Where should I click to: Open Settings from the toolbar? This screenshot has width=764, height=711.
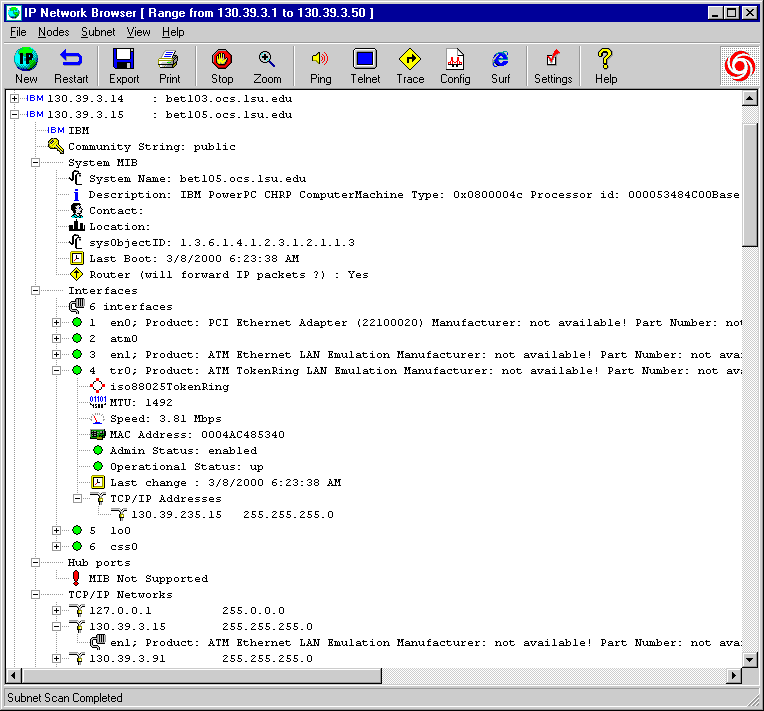(553, 66)
